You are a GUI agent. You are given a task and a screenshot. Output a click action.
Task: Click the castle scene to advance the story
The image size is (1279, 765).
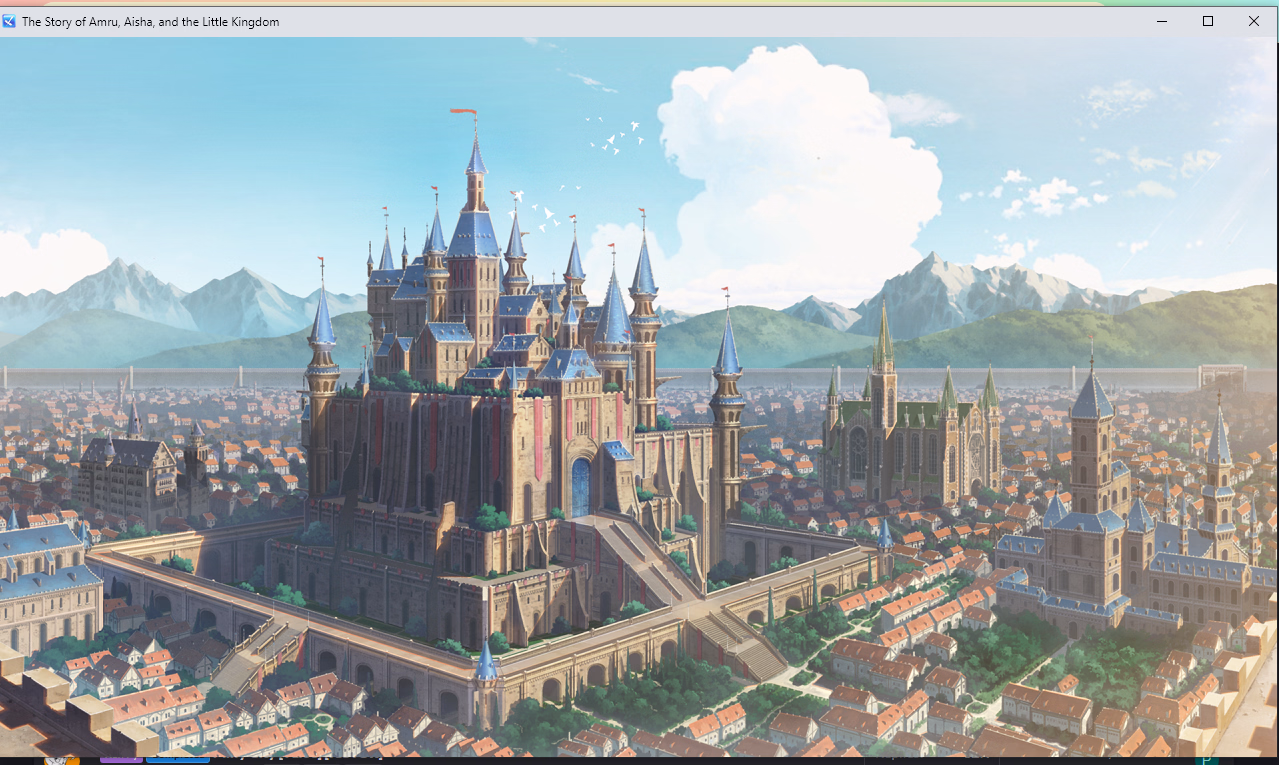(639, 397)
